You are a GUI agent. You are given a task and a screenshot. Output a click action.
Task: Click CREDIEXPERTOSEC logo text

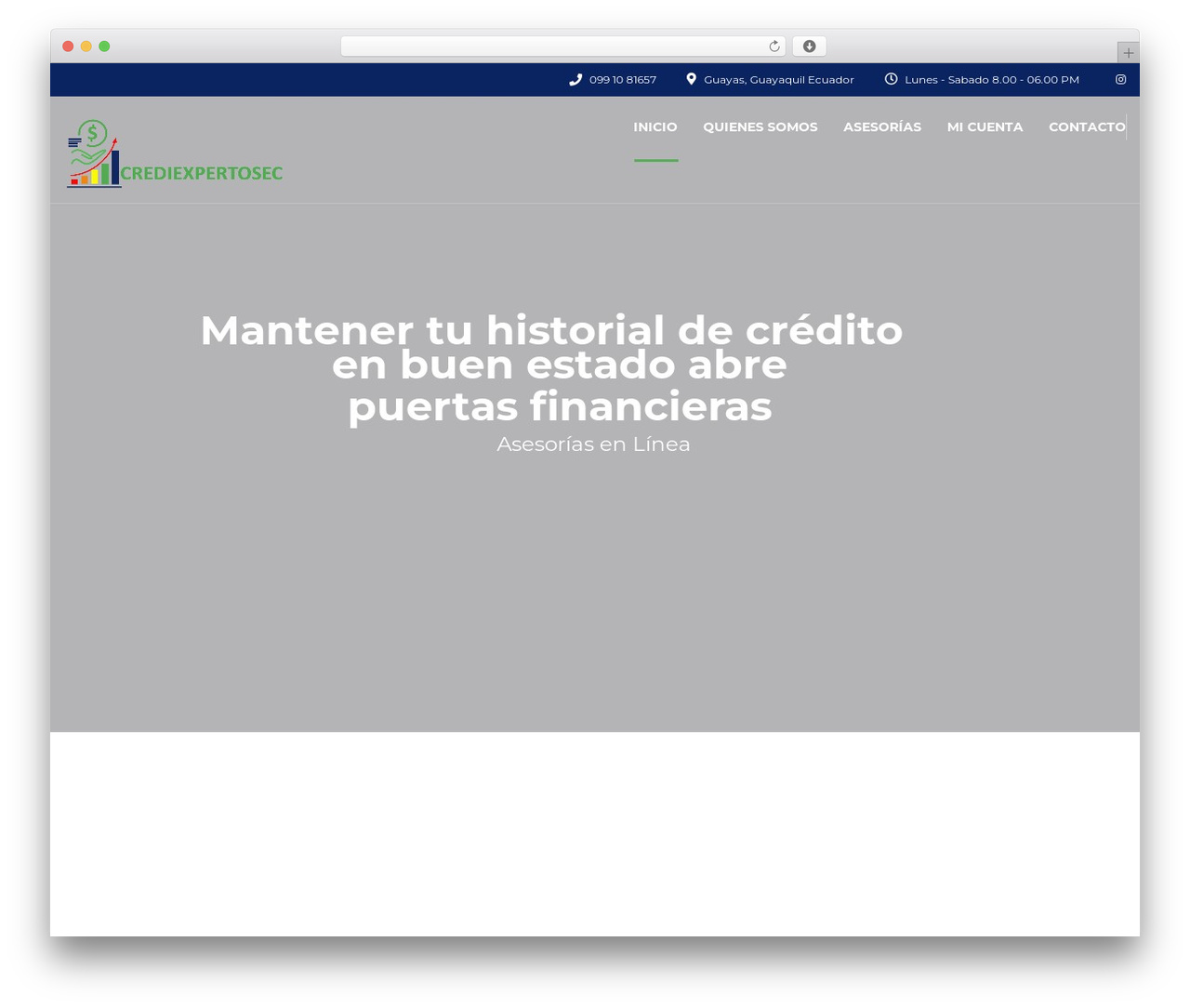tap(202, 173)
